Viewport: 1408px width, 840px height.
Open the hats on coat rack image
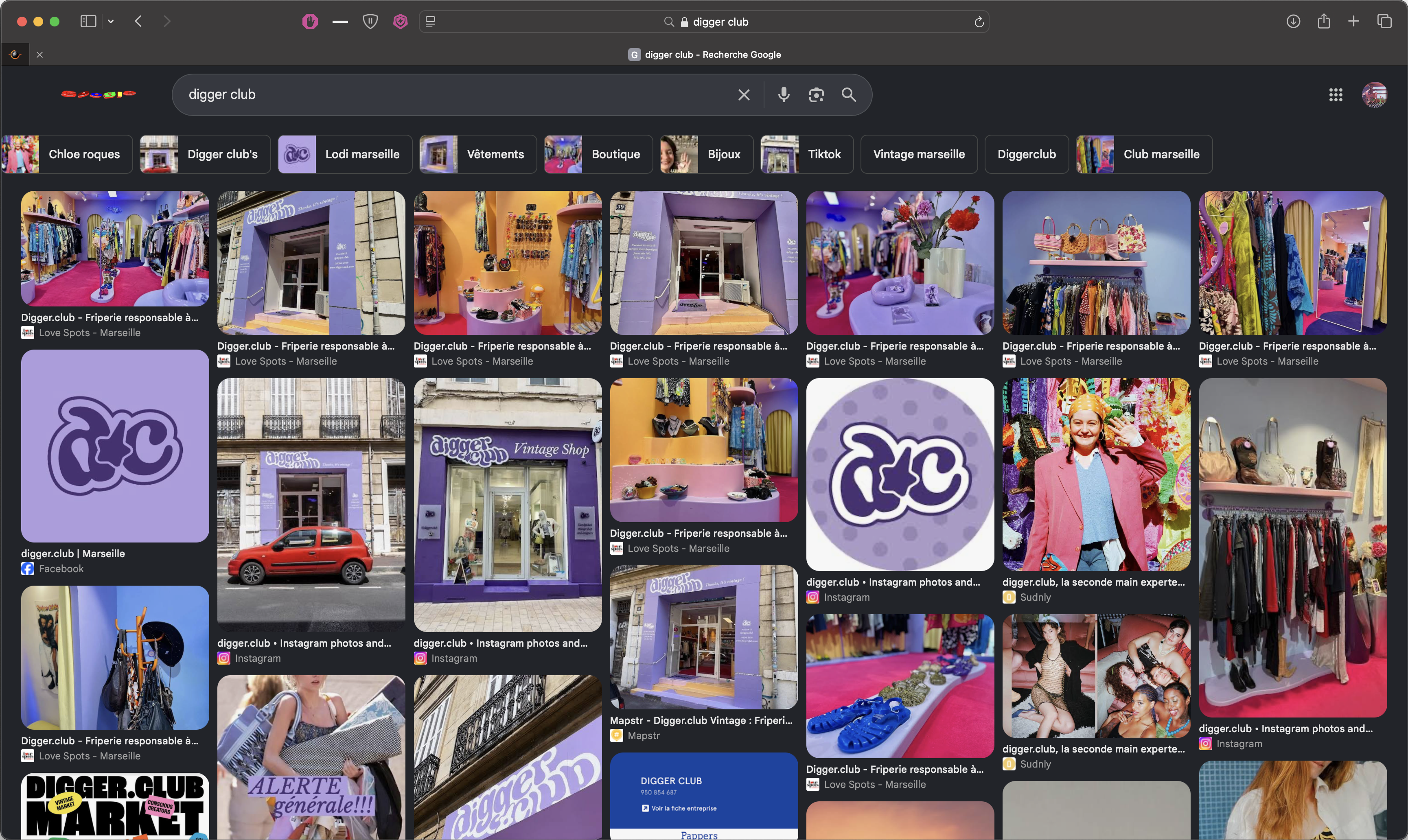coord(115,657)
